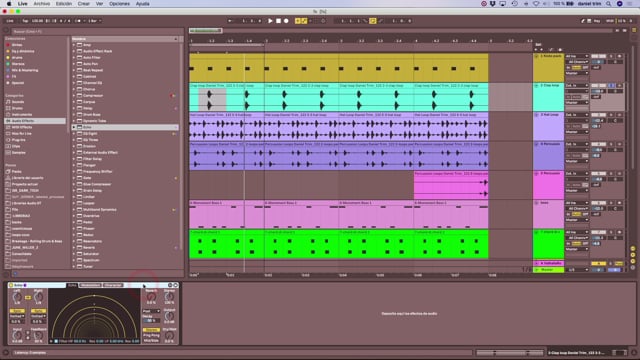The width and height of the screenshot is (640, 360).
Task: Select Audio Effects category in browser
Action: tap(35, 121)
